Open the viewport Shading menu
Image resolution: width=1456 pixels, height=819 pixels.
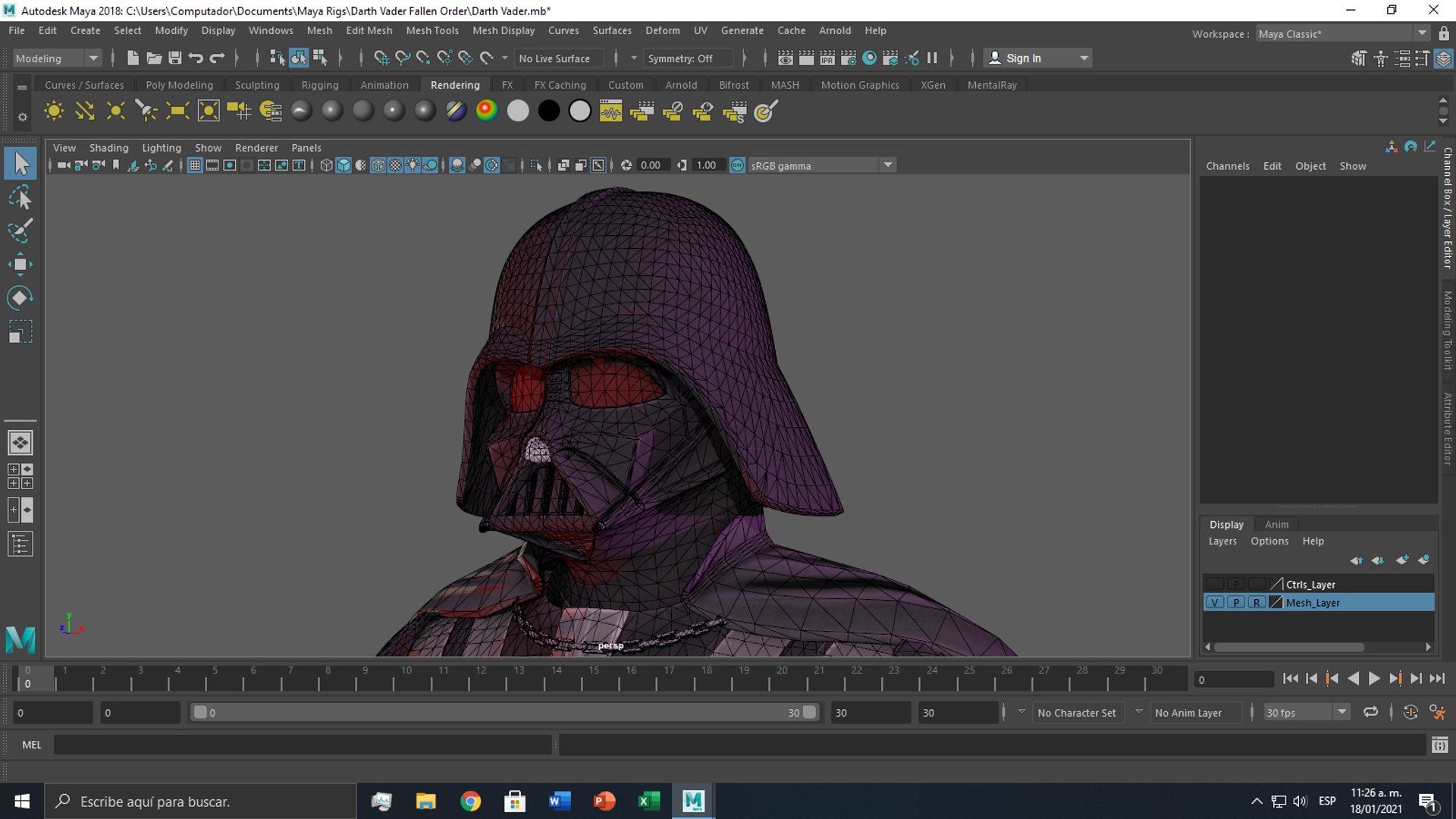108,148
